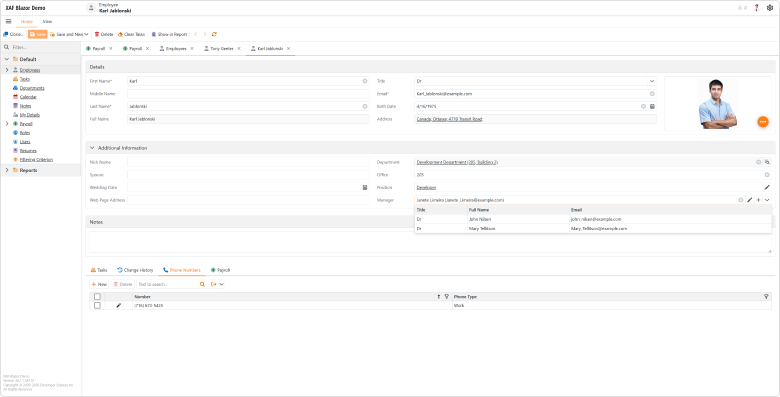Screen dimensions: 780x397
Task: Open Departments in the sidebar
Action: (x=32, y=88)
